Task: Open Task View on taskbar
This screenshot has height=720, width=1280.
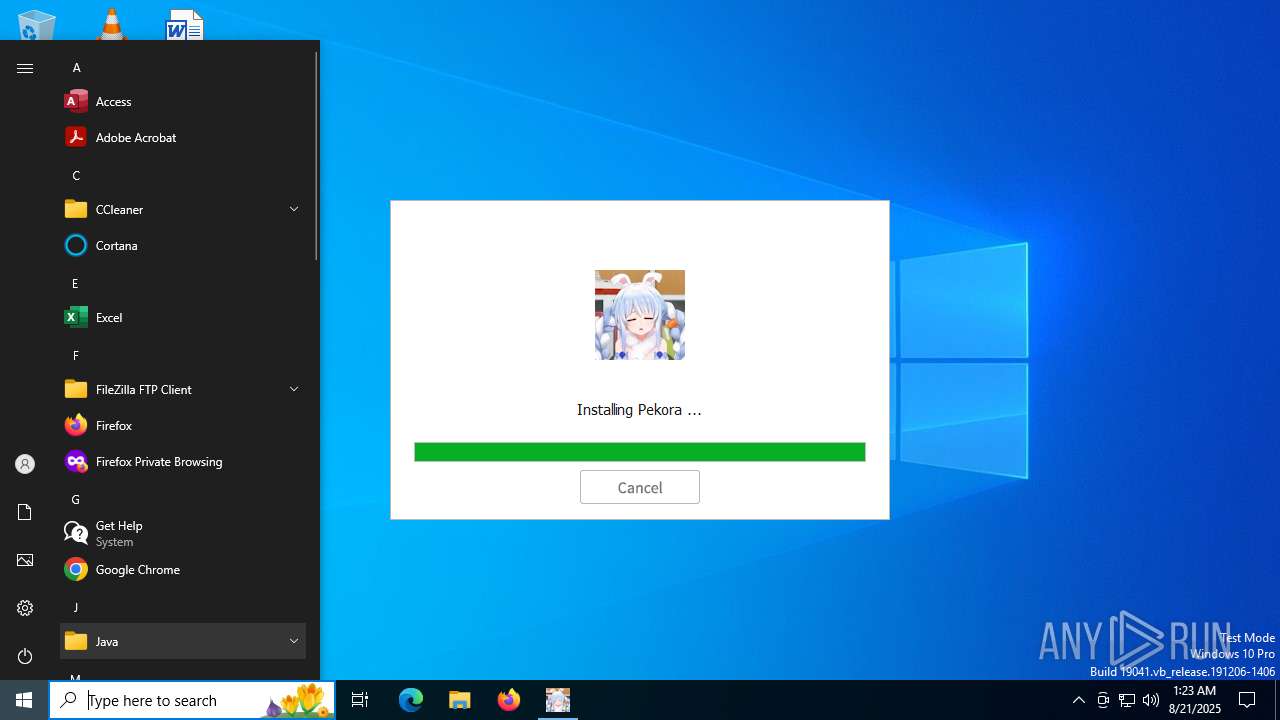Action: pos(360,700)
